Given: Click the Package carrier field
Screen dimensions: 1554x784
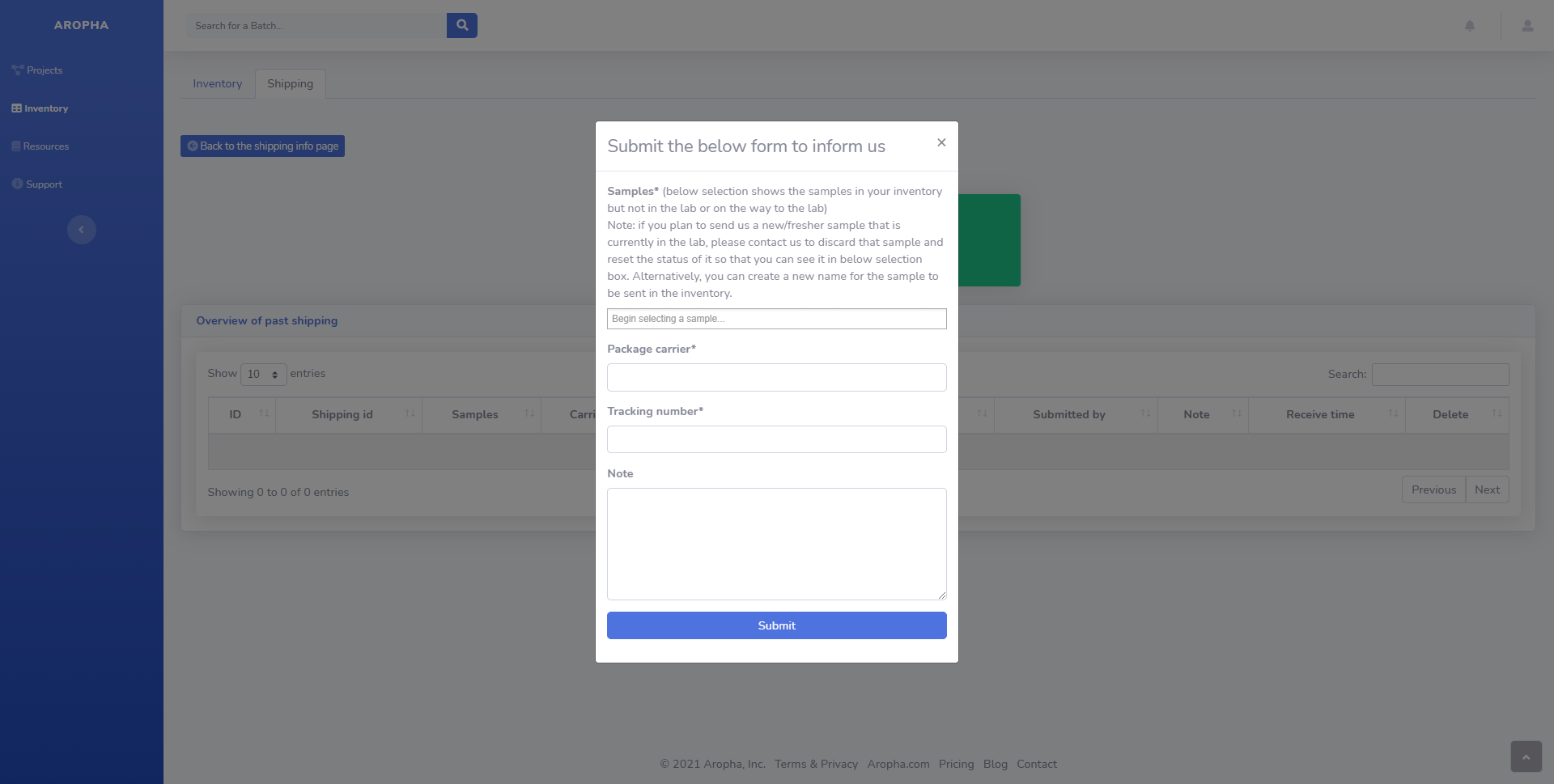Looking at the screenshot, I should (x=776, y=377).
